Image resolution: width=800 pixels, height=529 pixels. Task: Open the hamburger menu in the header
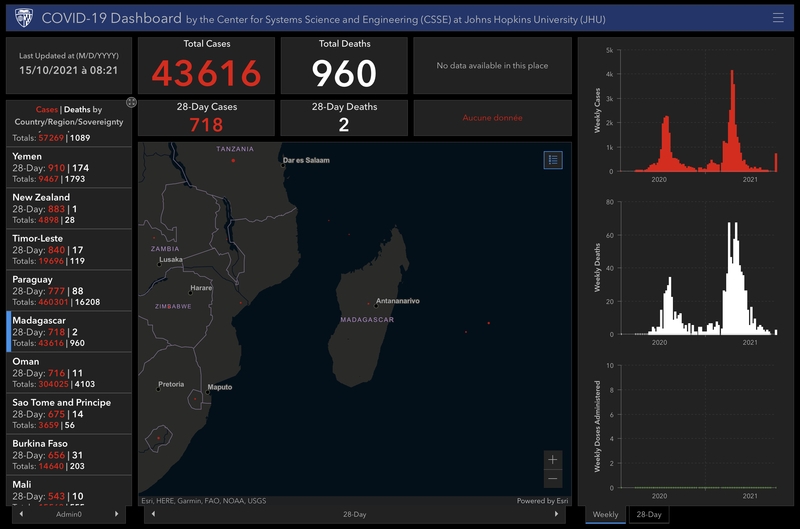[778, 18]
